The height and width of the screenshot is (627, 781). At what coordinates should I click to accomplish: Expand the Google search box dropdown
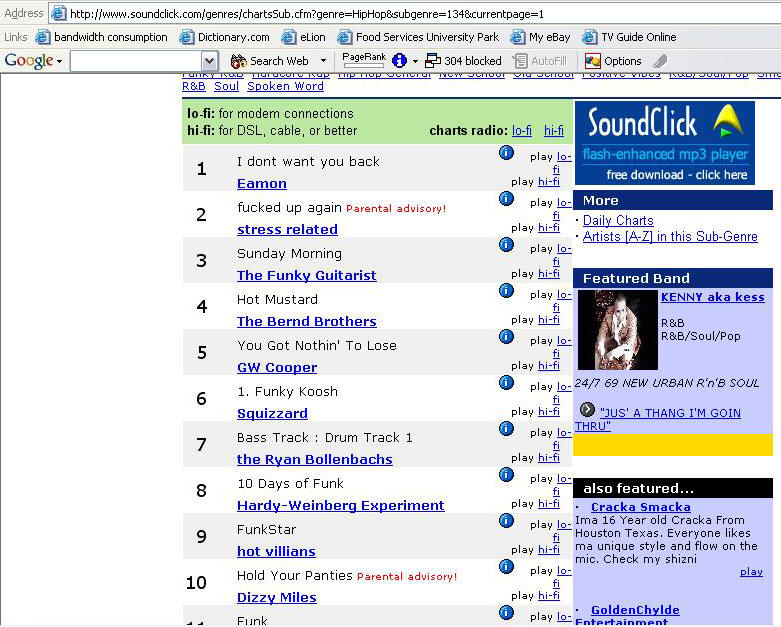(x=209, y=61)
